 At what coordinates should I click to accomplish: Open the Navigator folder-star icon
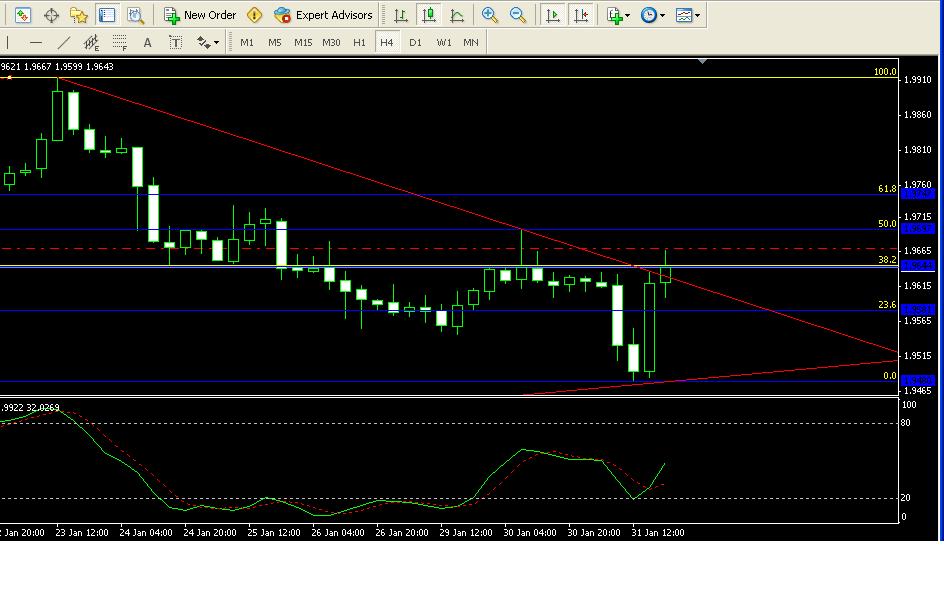(79, 15)
